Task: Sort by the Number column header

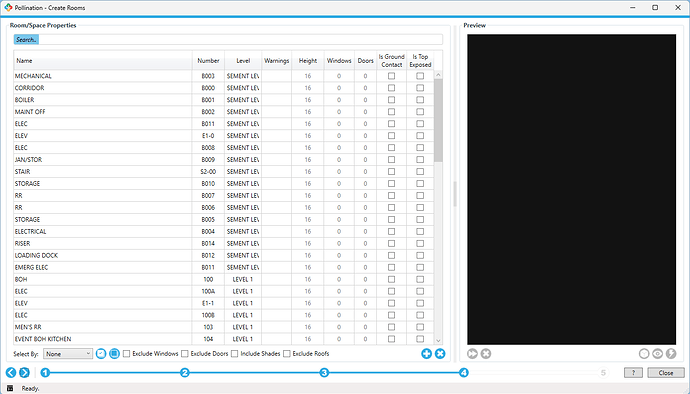Action: click(x=208, y=61)
